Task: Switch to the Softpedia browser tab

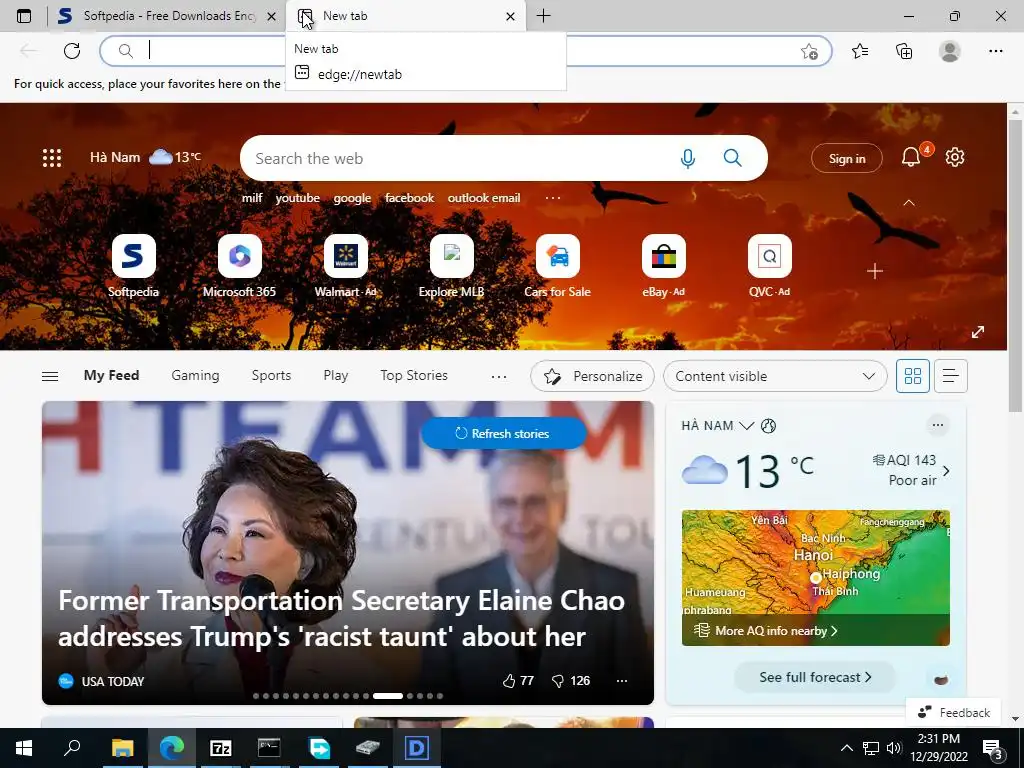Action: pos(167,16)
